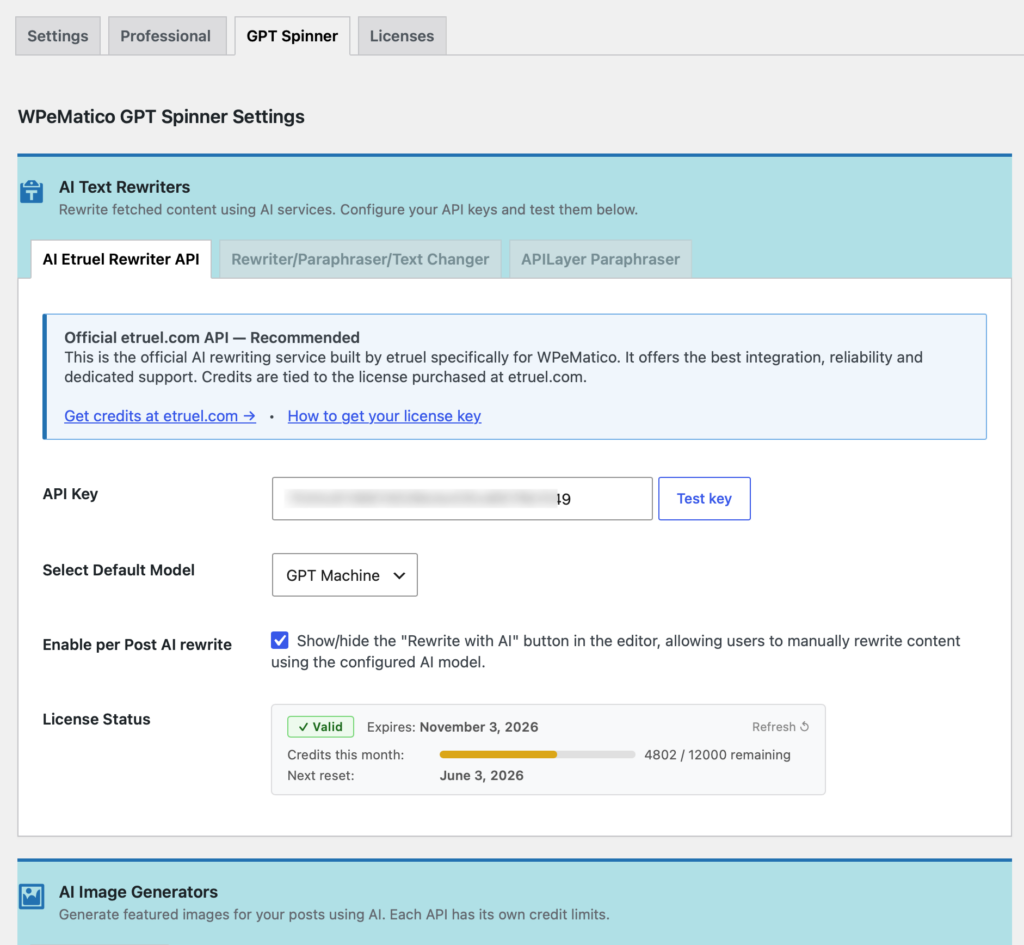Click the AI Text Rewriters heading

point(124,187)
